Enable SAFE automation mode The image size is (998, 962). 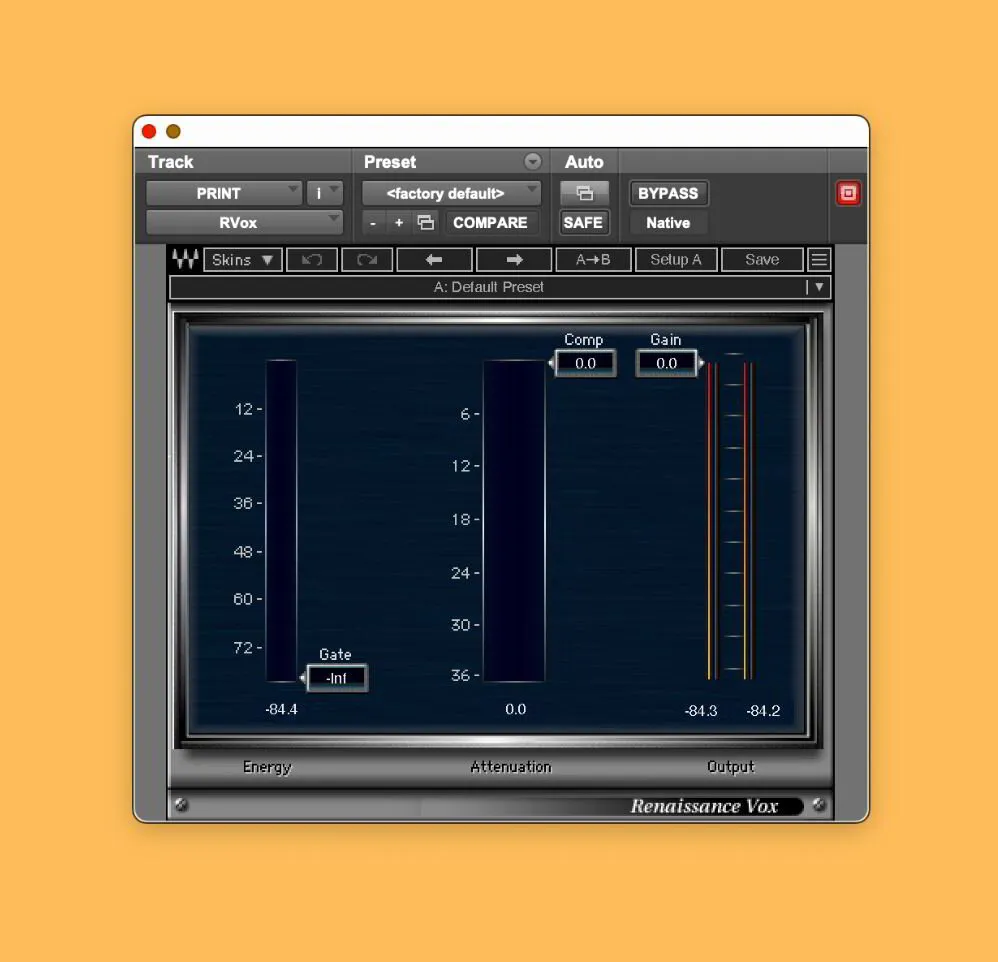click(x=584, y=222)
